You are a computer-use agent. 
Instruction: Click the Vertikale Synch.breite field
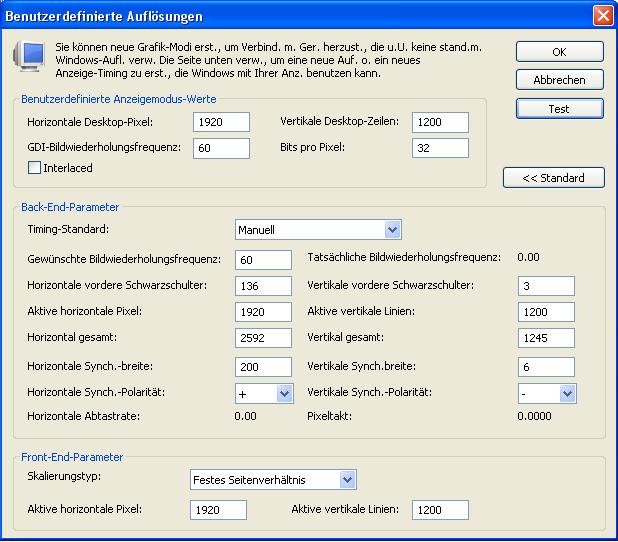click(x=546, y=367)
